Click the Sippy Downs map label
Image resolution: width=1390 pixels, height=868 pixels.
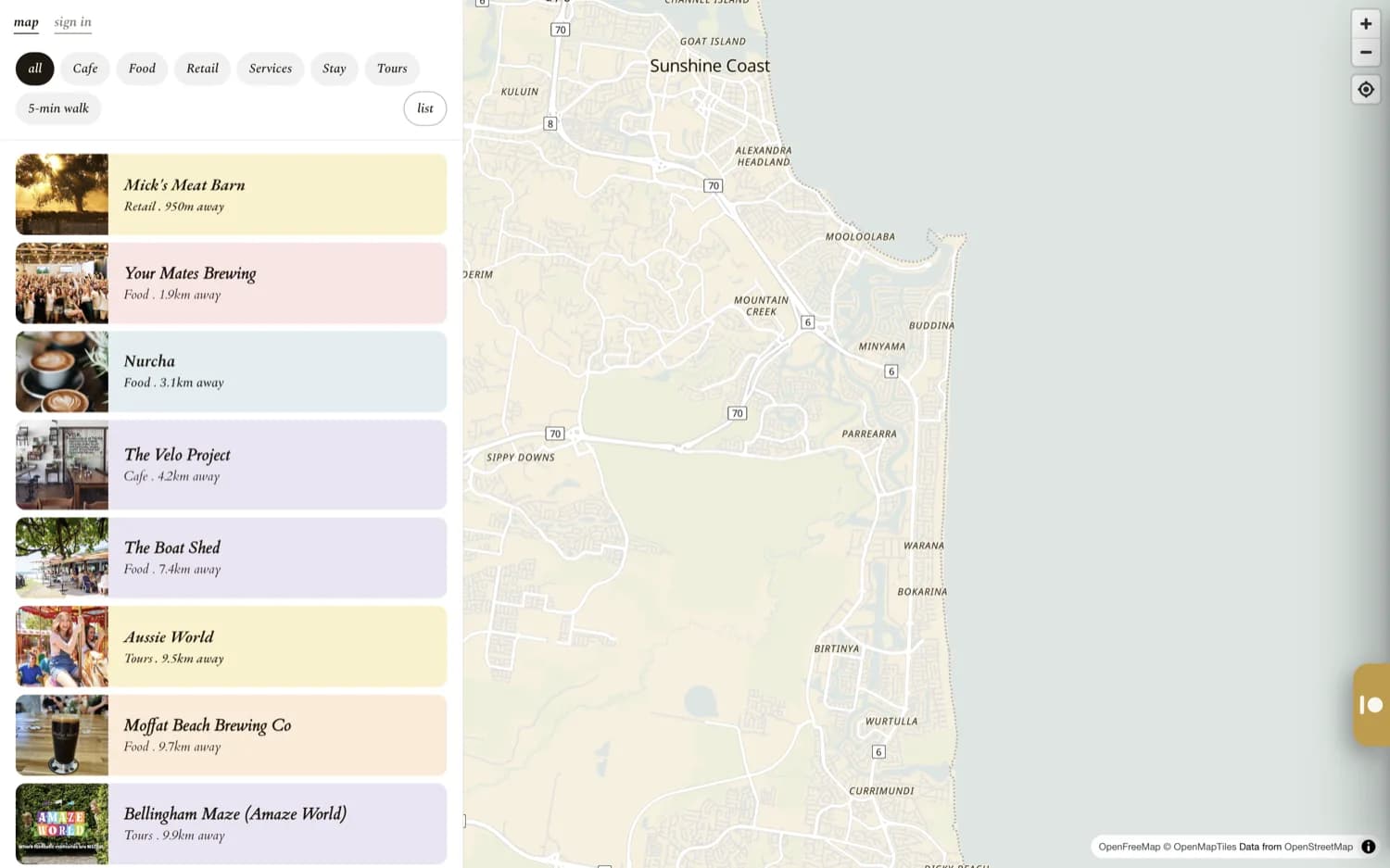(x=521, y=458)
